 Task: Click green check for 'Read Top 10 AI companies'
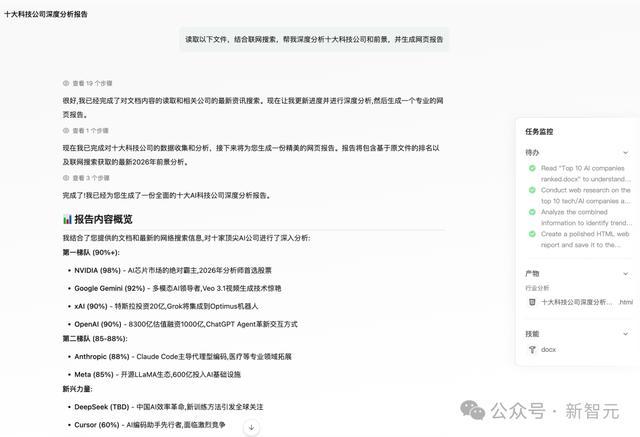532,168
